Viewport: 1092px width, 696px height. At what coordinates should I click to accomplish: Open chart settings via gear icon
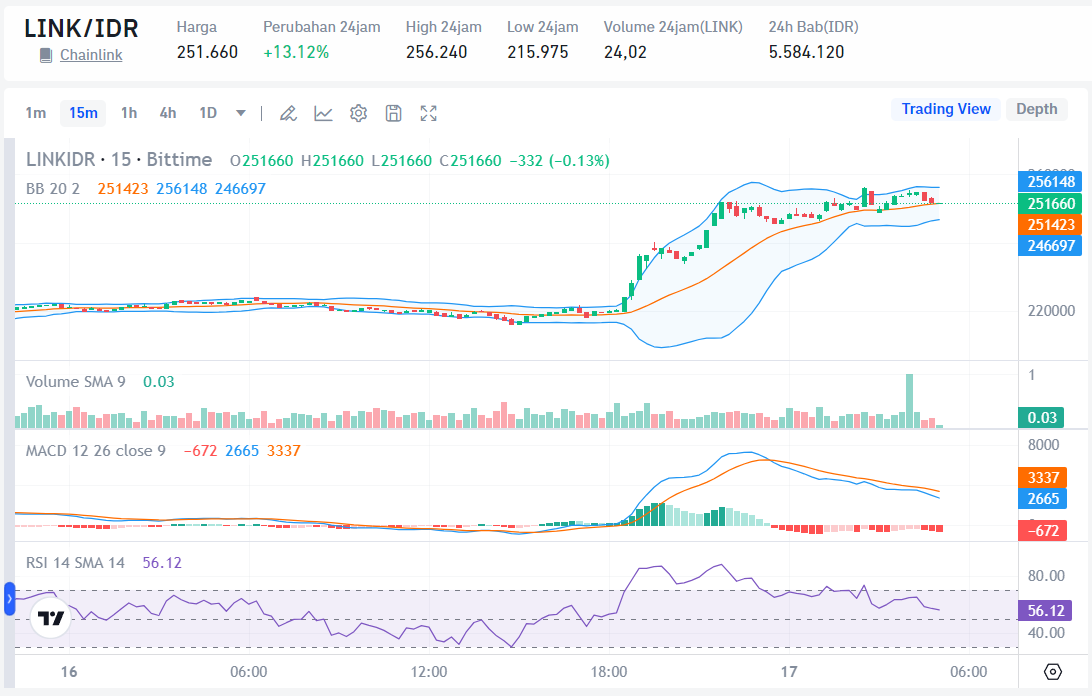[x=358, y=113]
